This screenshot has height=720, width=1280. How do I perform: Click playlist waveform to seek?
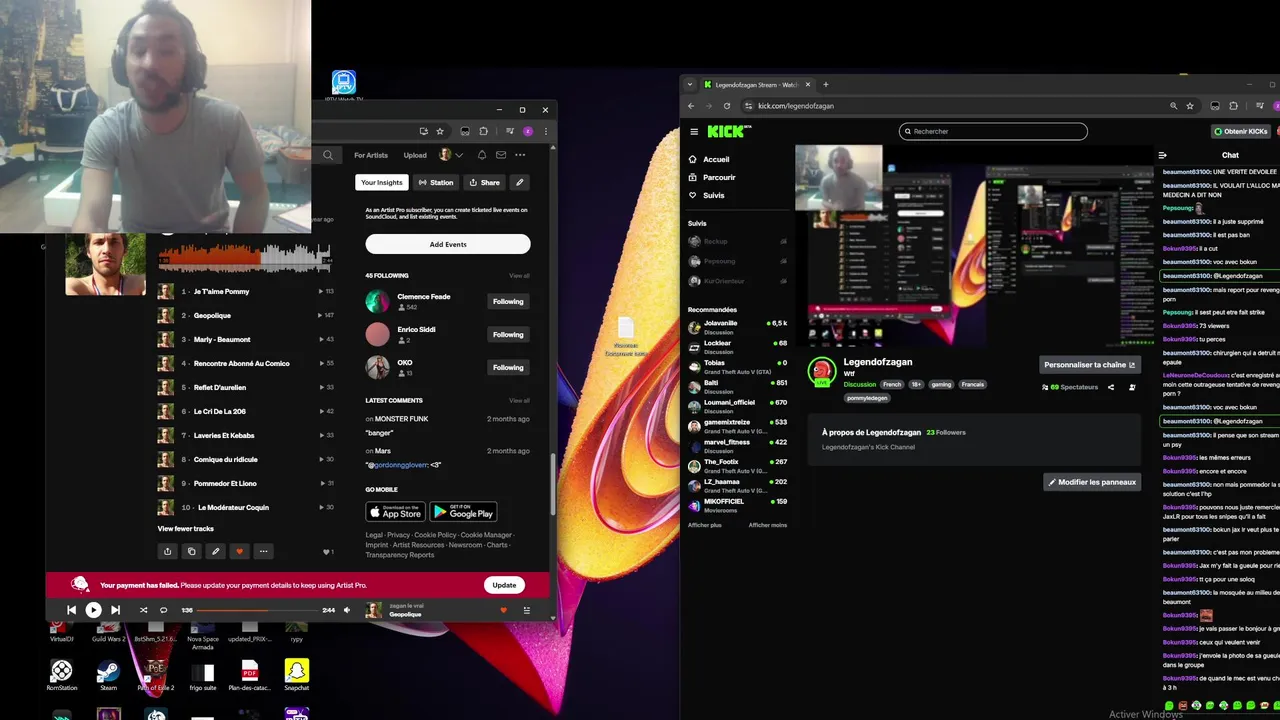pos(245,257)
